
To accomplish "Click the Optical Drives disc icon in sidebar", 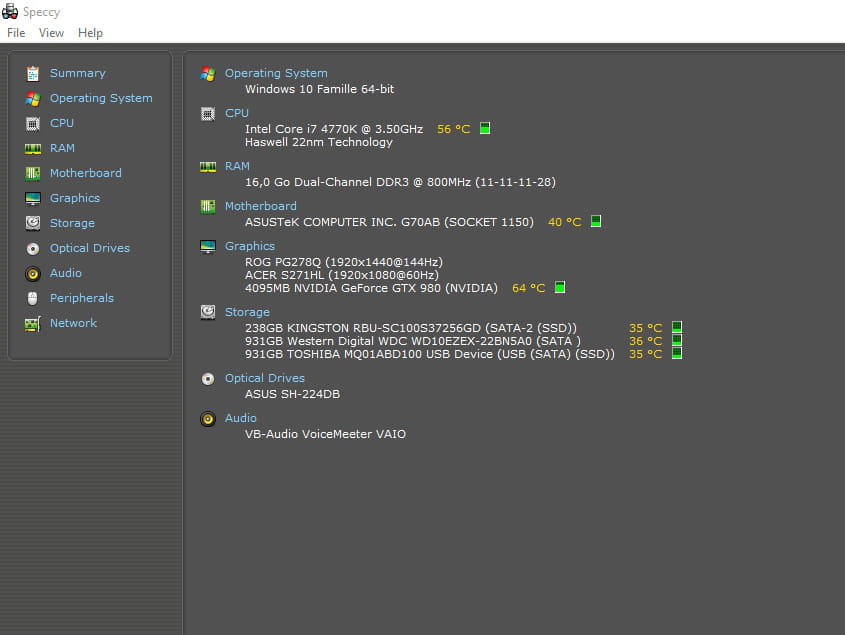I will coord(33,249).
